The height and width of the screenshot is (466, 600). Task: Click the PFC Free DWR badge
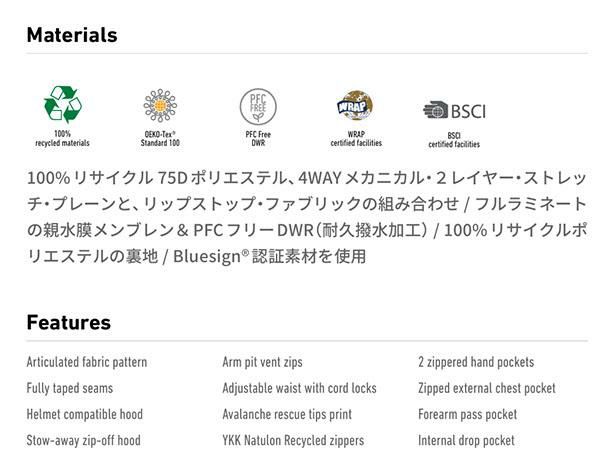click(257, 106)
